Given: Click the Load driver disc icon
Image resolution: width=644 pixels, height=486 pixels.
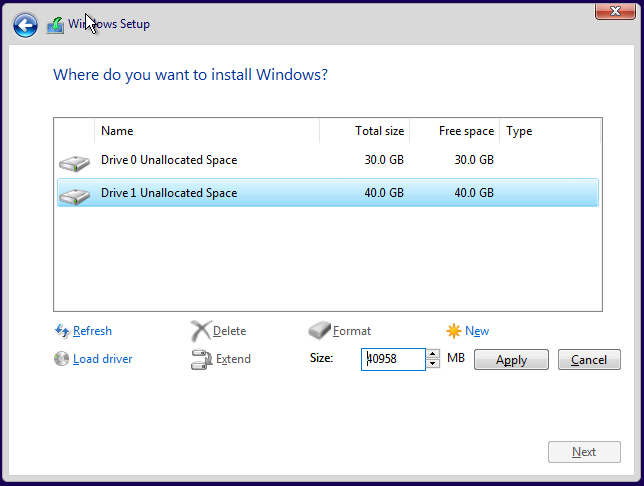Looking at the screenshot, I should 61,359.
